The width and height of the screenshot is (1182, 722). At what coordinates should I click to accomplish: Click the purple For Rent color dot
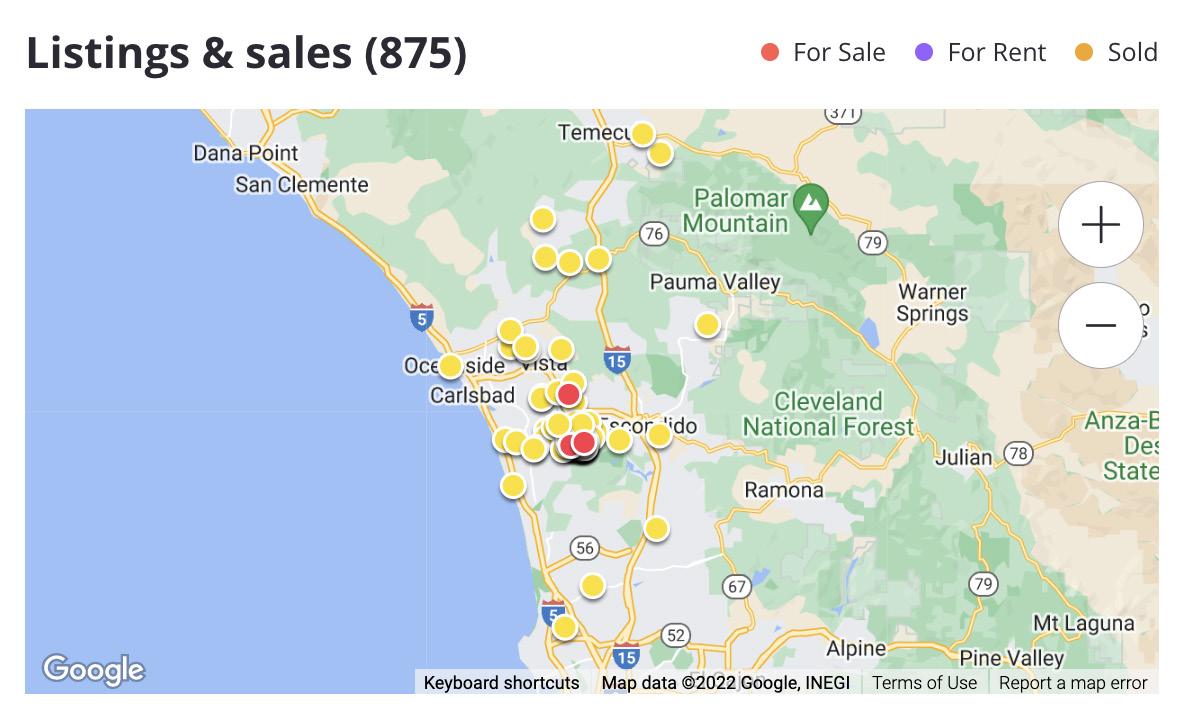click(924, 52)
